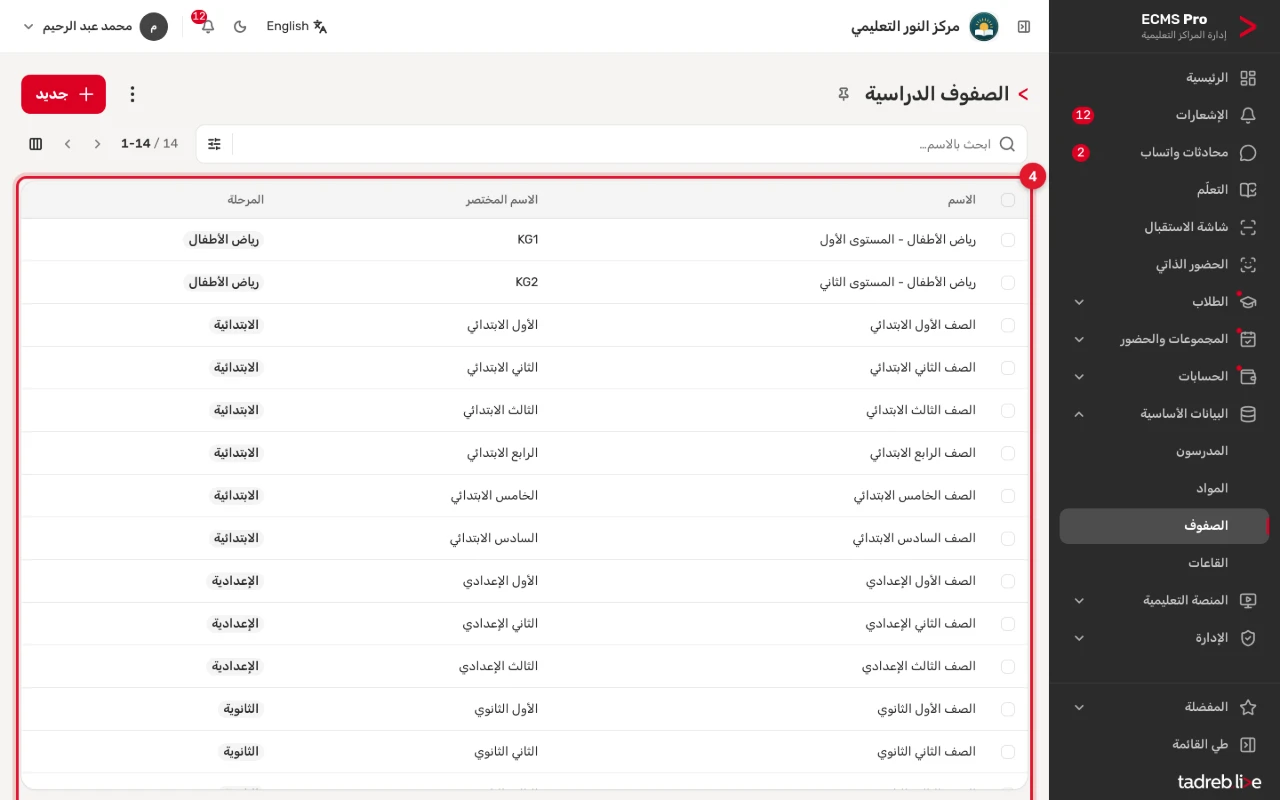Go to the previous page arrow
1280x800 pixels.
tap(97, 144)
